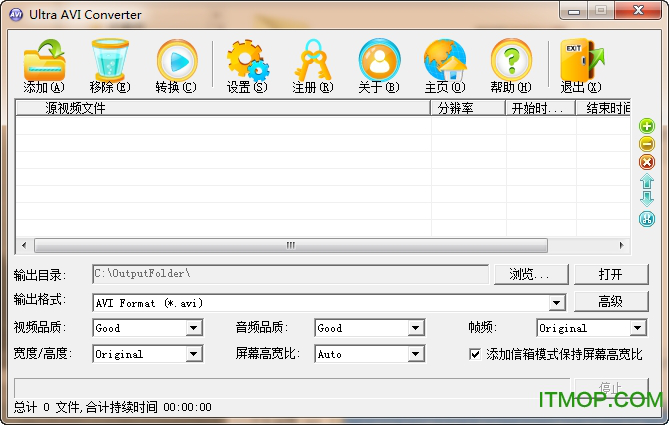
Task: Move item down with the down arrow icon
Action: pos(647,199)
